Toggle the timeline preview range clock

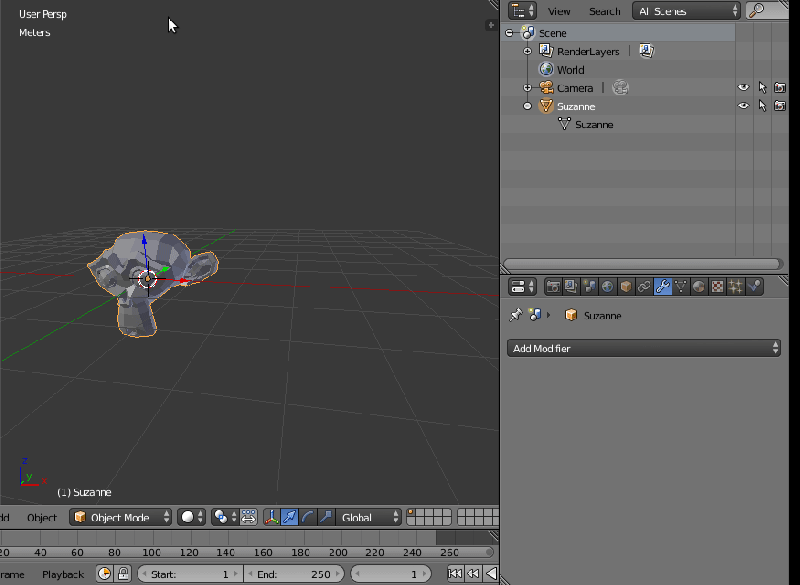tap(105, 574)
